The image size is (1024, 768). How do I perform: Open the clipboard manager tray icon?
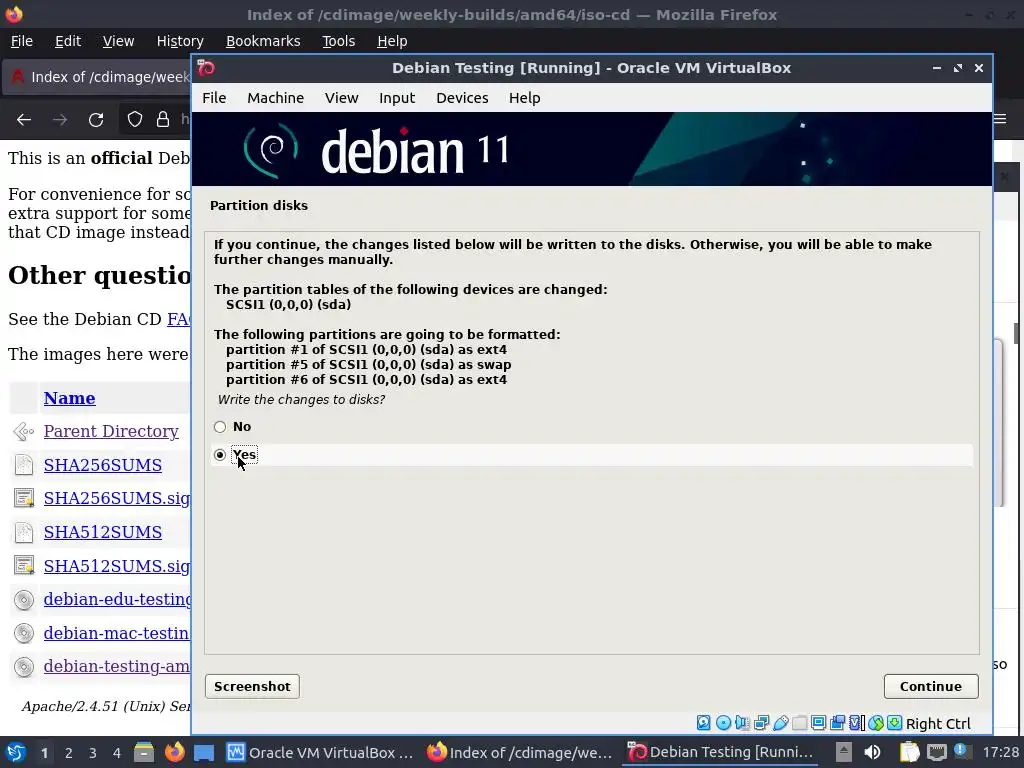coord(909,752)
